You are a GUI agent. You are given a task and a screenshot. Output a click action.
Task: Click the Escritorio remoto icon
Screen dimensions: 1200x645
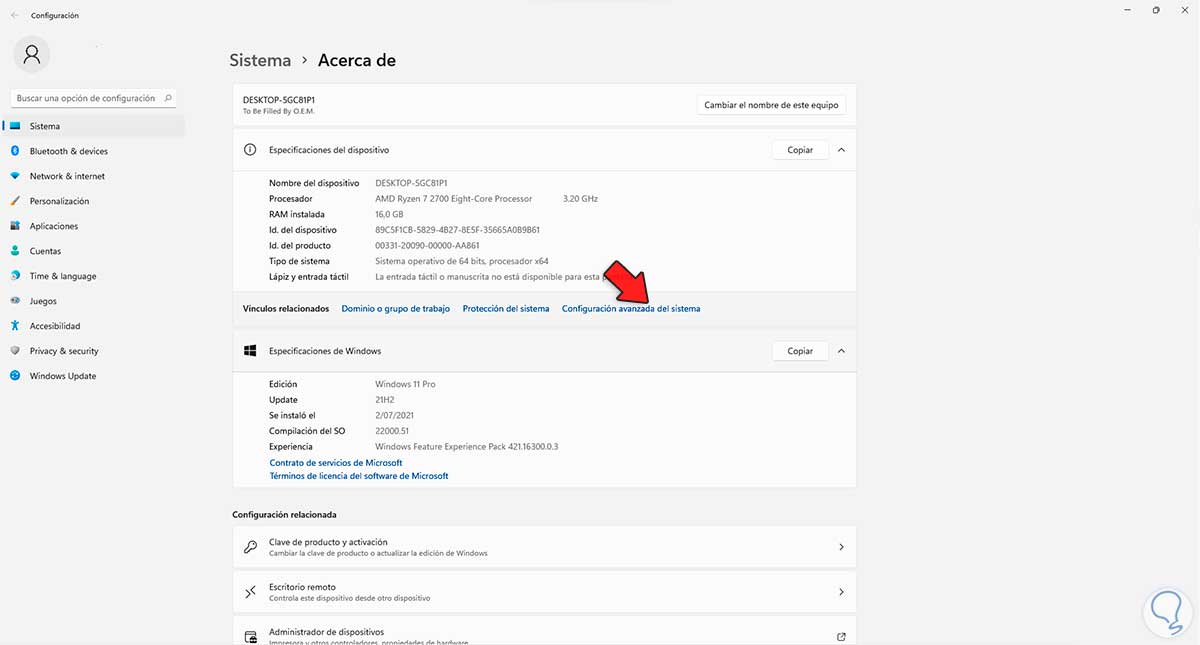[251, 592]
